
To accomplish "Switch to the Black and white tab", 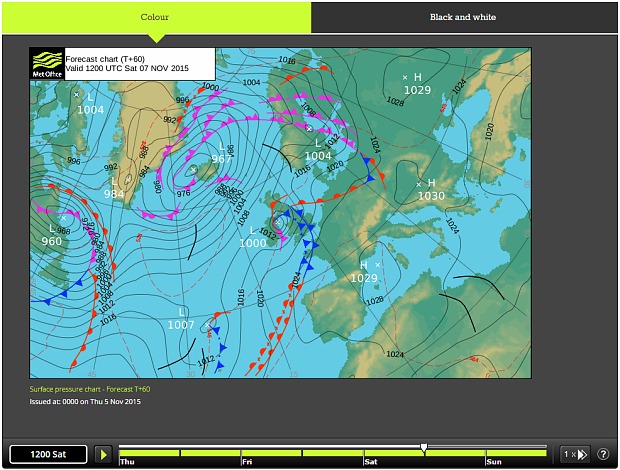I will (462, 17).
